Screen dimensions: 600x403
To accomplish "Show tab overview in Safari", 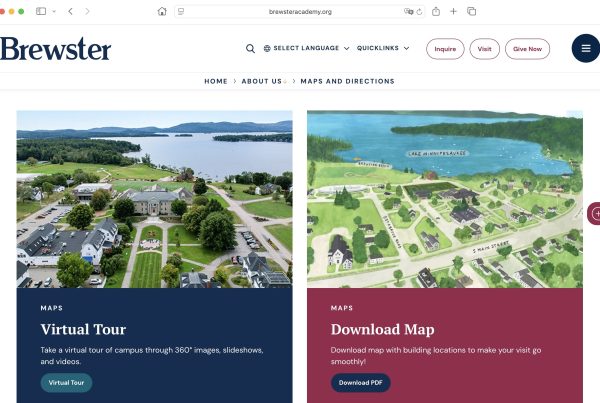I will click(x=471, y=11).
